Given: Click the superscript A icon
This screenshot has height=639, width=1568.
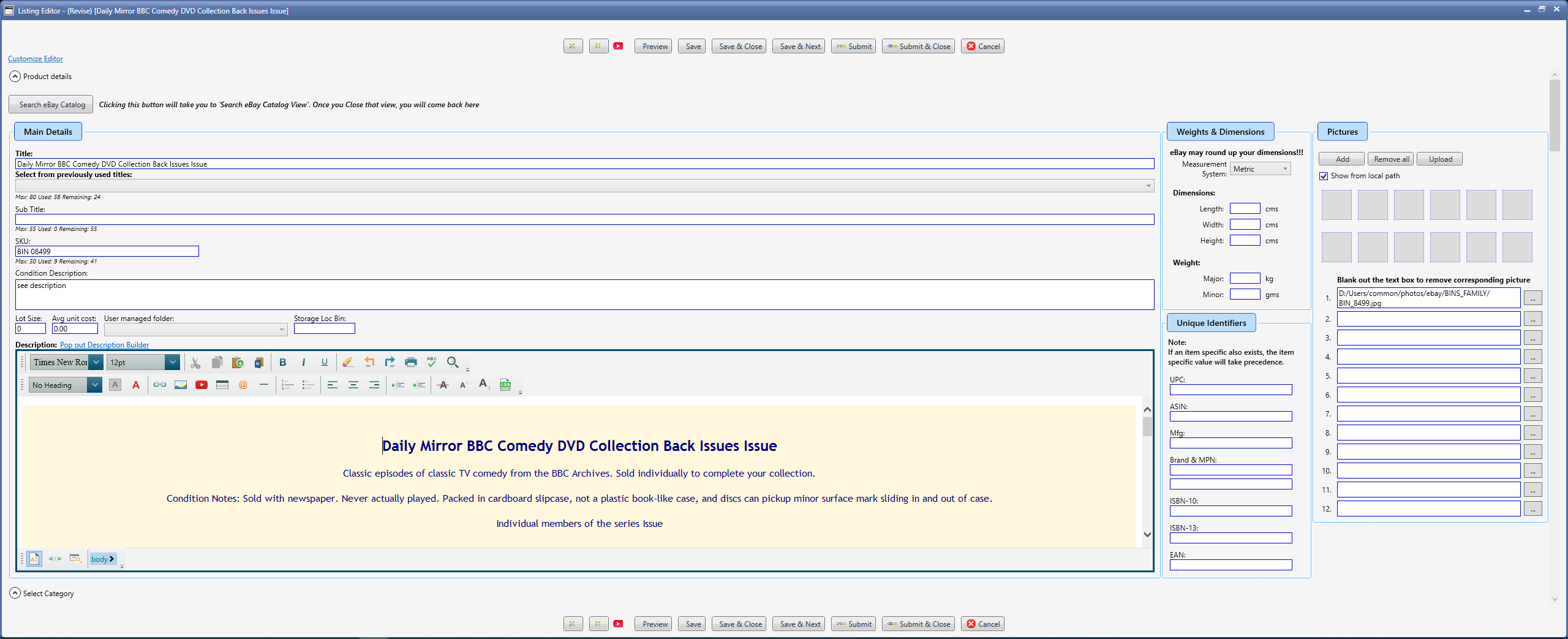Looking at the screenshot, I should [x=464, y=385].
